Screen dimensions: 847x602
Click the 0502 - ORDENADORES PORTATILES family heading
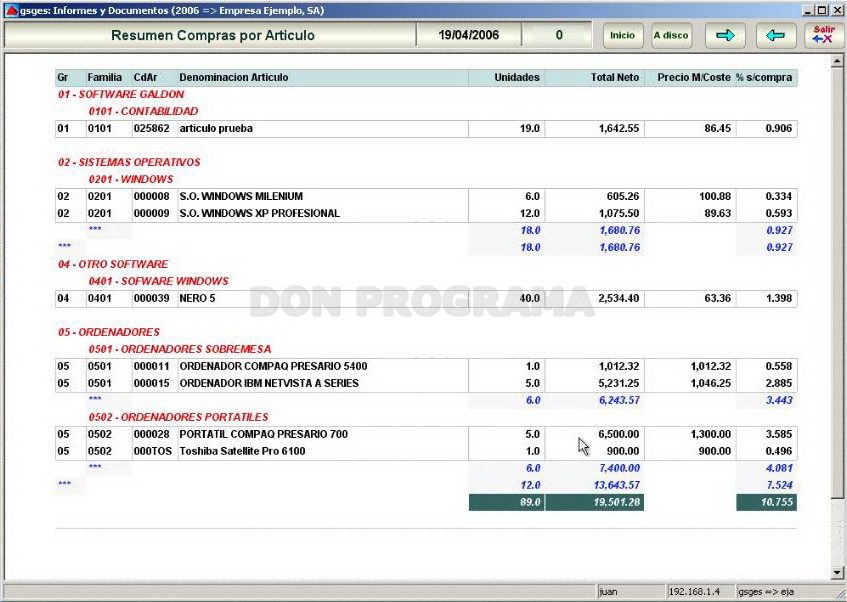coord(178,417)
